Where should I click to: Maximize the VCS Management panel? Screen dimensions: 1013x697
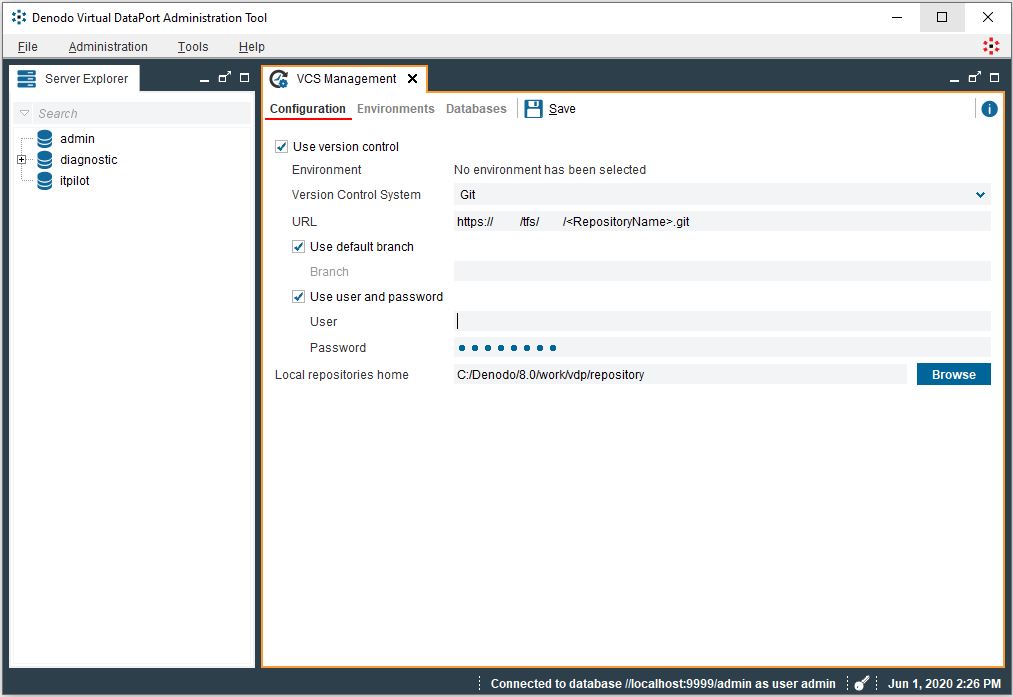(994, 78)
